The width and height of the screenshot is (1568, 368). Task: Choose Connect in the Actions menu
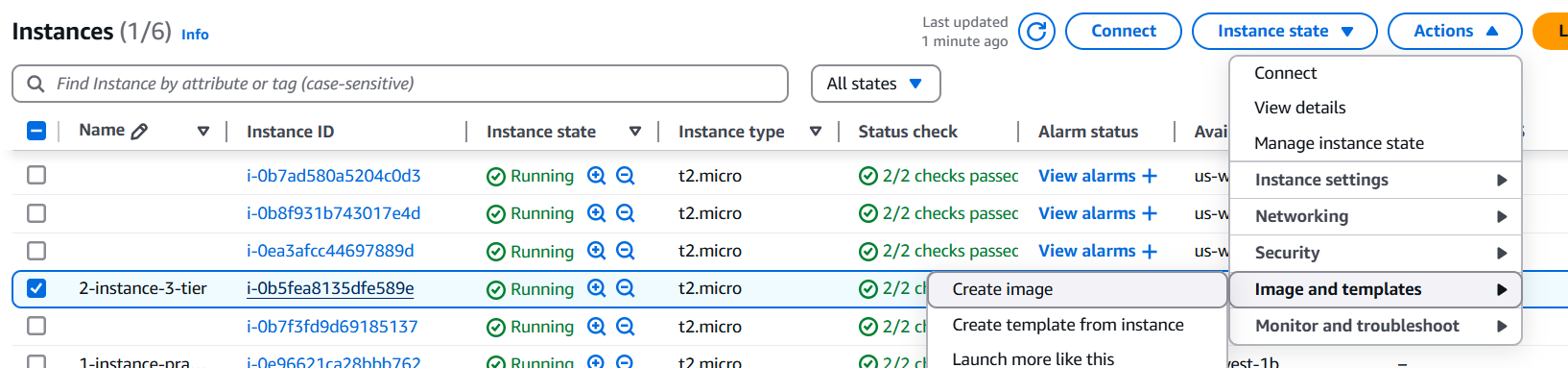(1376, 73)
